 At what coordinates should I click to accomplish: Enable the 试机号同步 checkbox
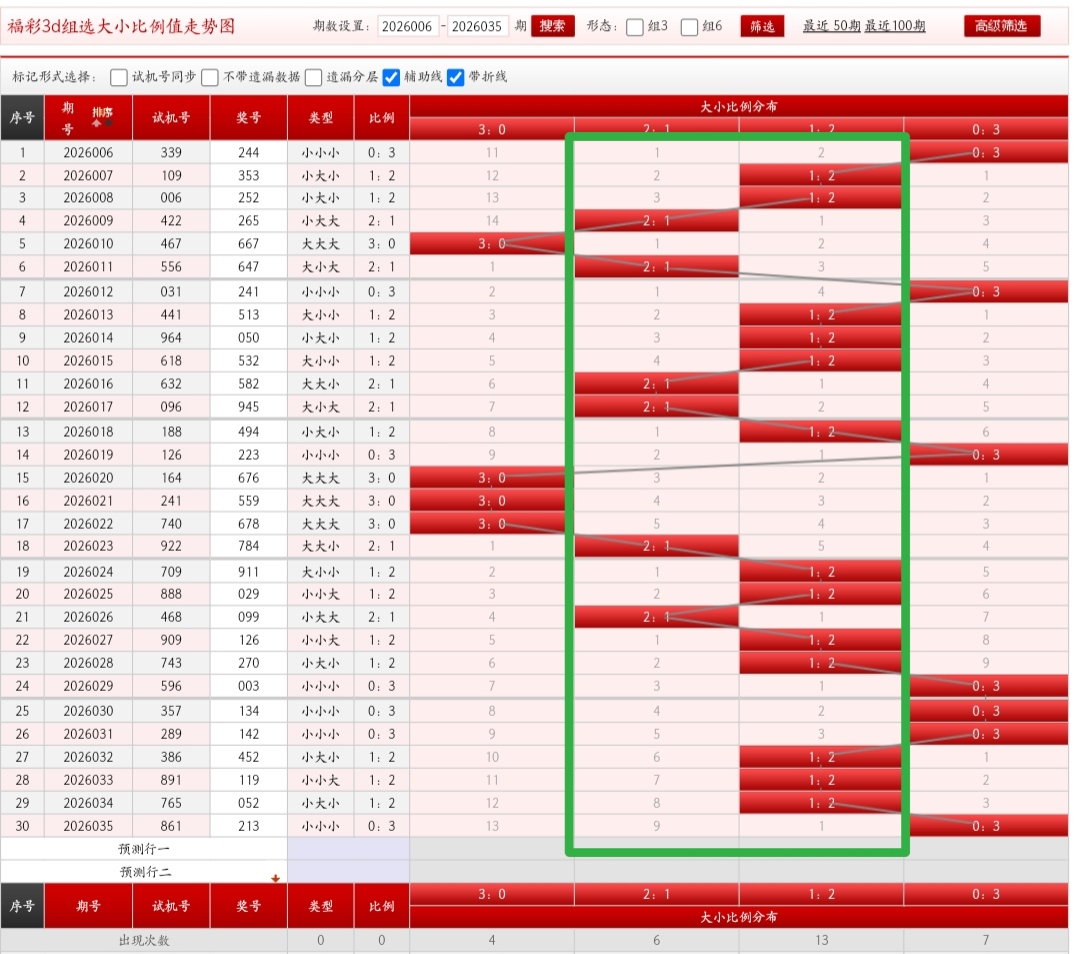tap(119, 77)
